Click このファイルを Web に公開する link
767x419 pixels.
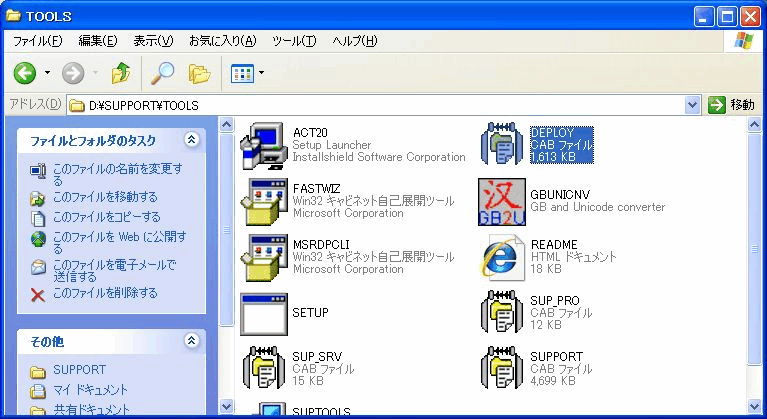point(120,243)
